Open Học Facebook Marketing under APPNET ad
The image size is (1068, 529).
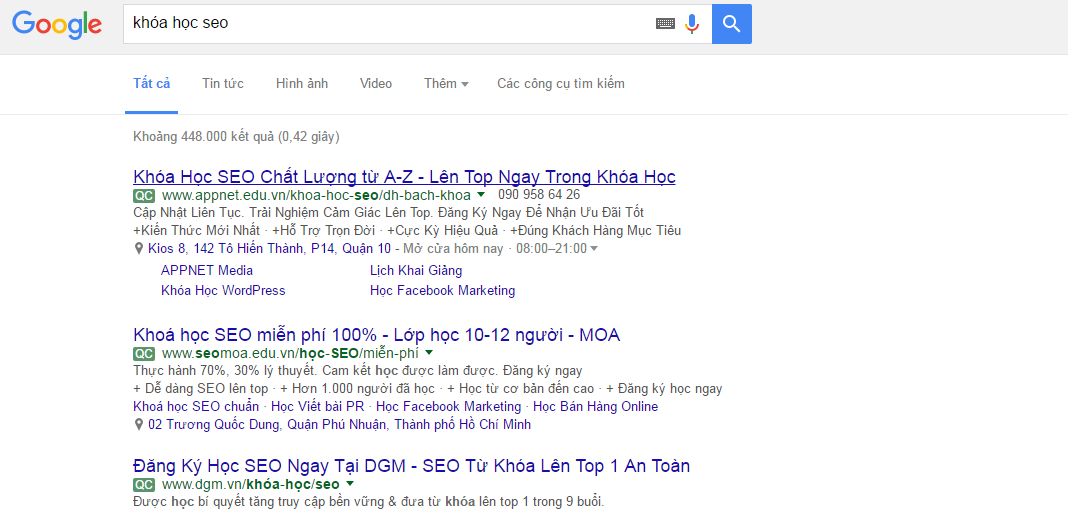coord(443,291)
